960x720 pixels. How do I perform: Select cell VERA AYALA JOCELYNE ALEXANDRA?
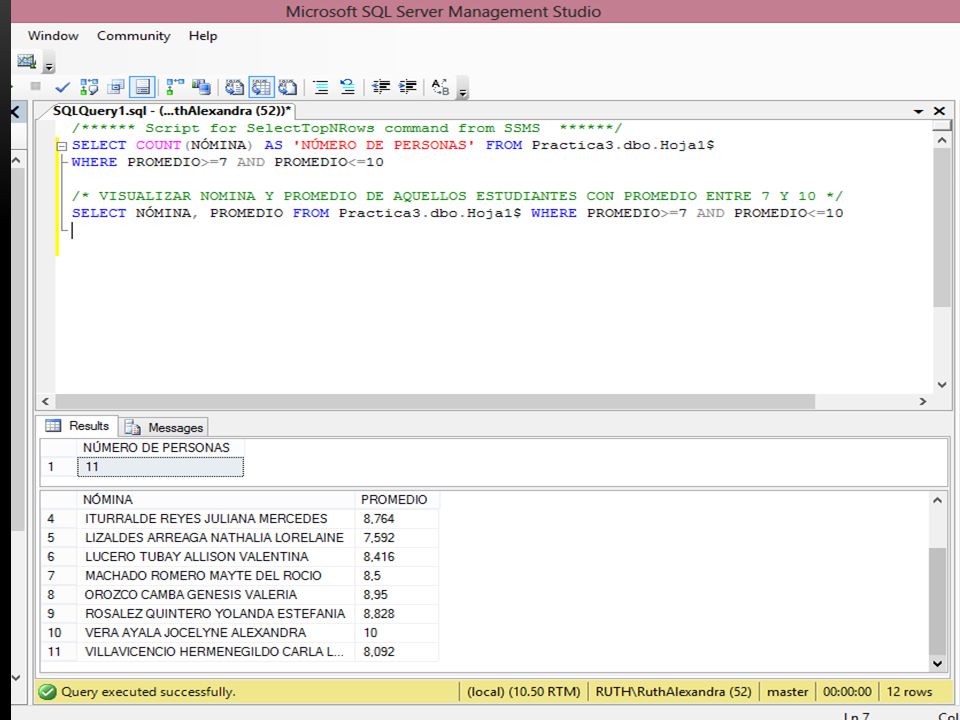[216, 632]
